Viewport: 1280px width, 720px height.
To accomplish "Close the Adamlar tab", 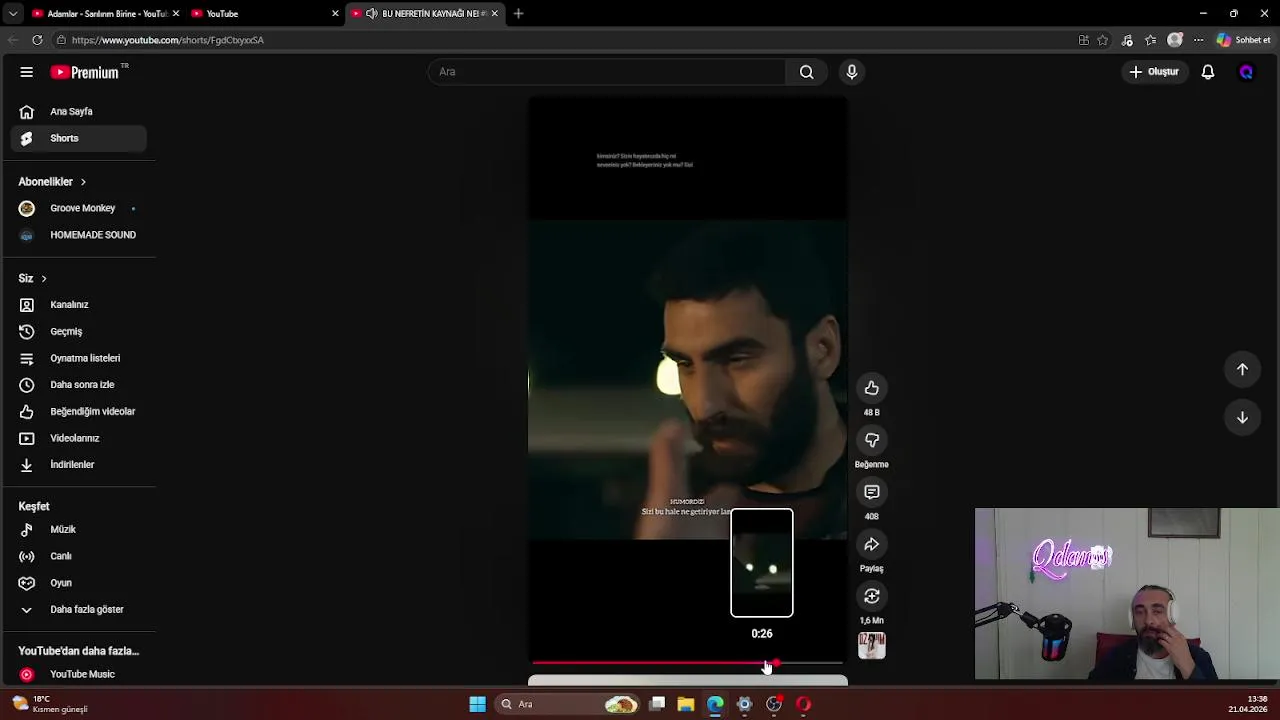I will click(x=176, y=14).
